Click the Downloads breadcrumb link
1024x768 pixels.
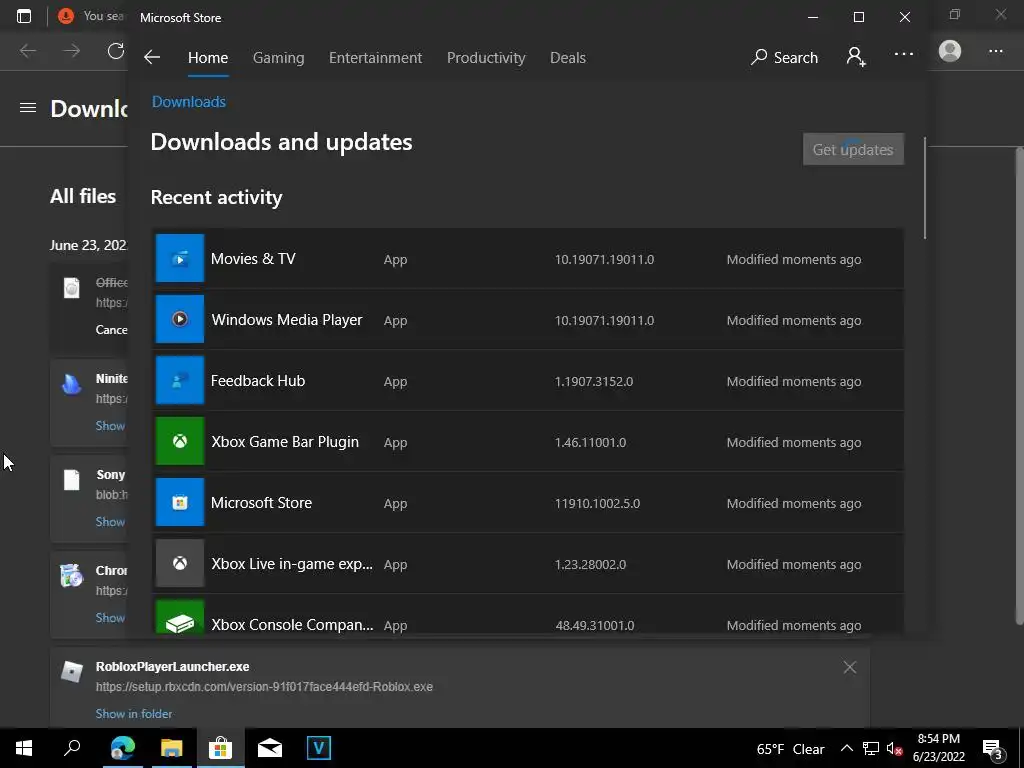(189, 101)
